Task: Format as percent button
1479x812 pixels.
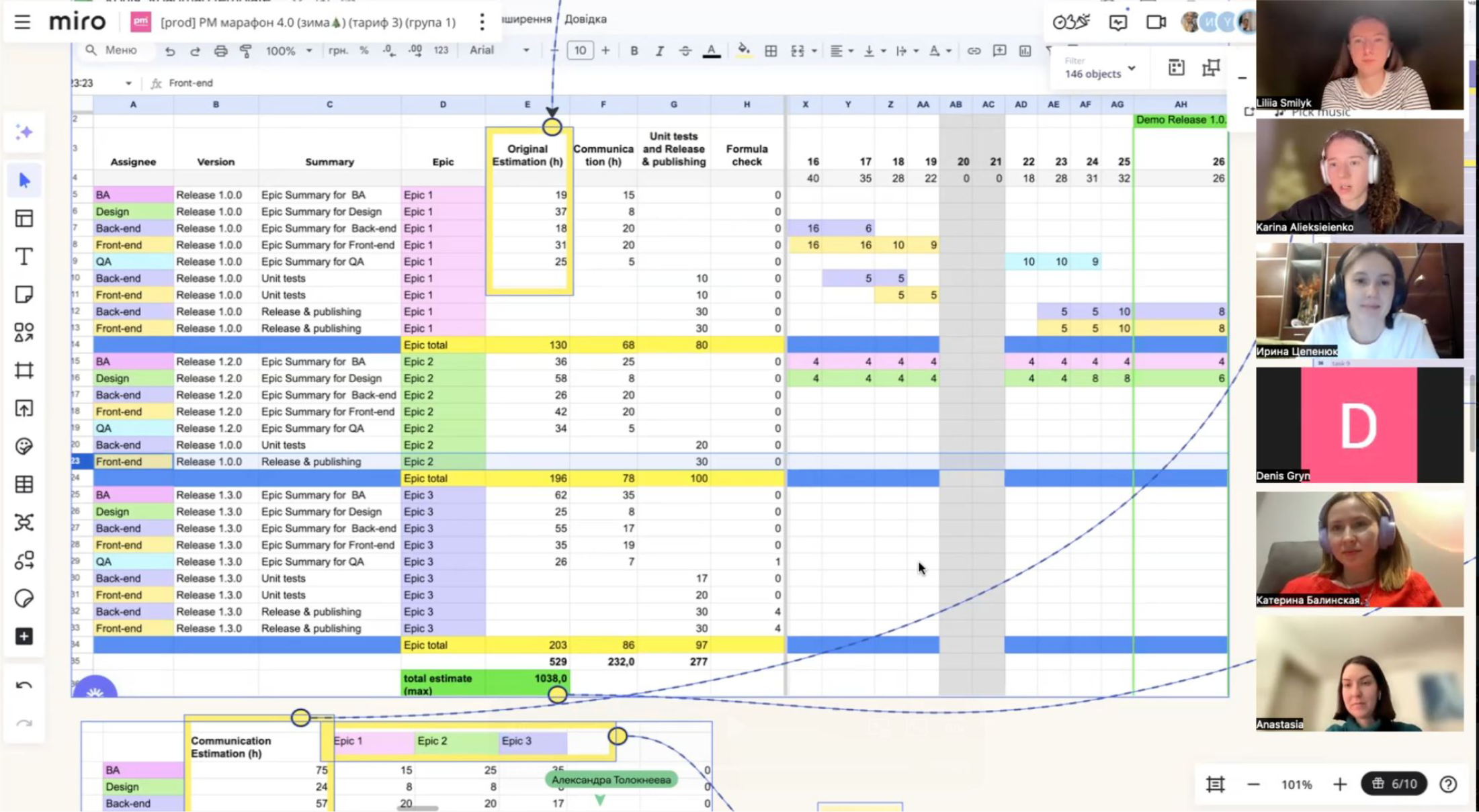Action: [364, 50]
